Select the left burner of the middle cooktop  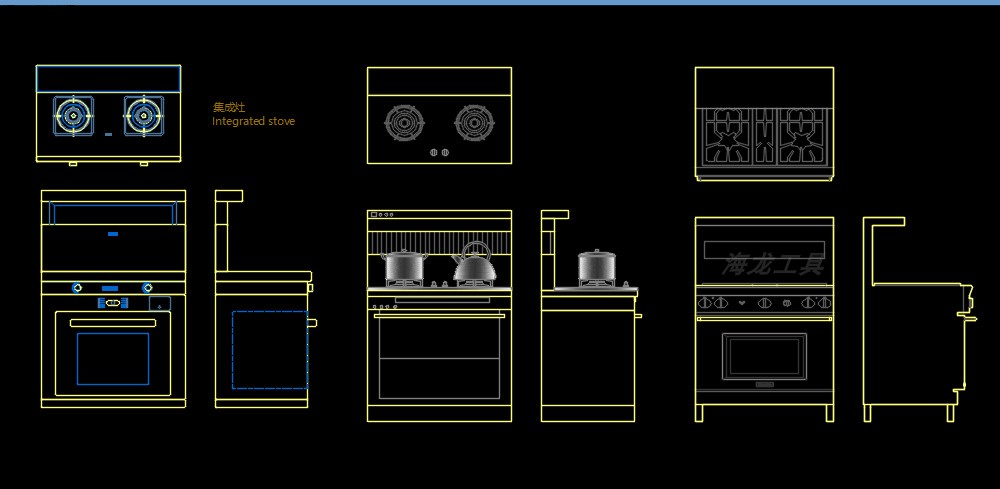click(403, 124)
